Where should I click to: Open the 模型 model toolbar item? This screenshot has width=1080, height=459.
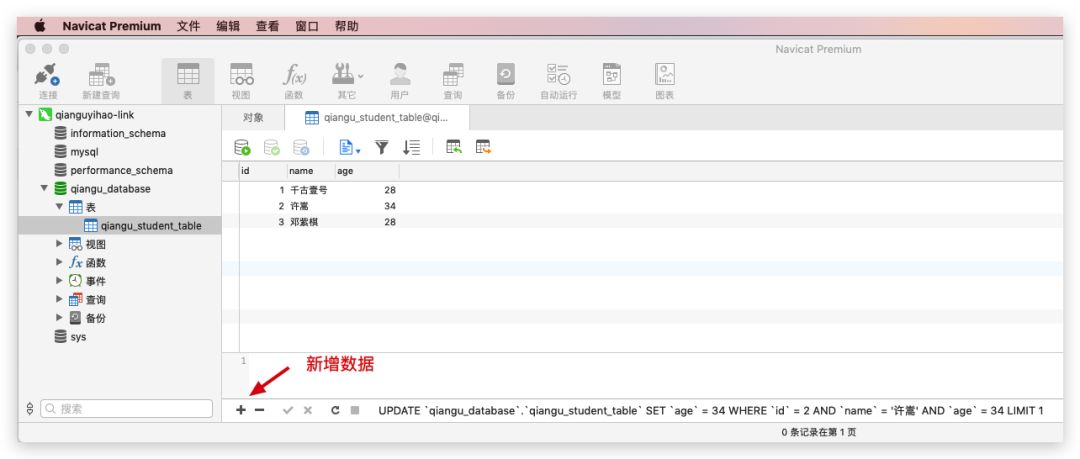pyautogui.click(x=612, y=81)
